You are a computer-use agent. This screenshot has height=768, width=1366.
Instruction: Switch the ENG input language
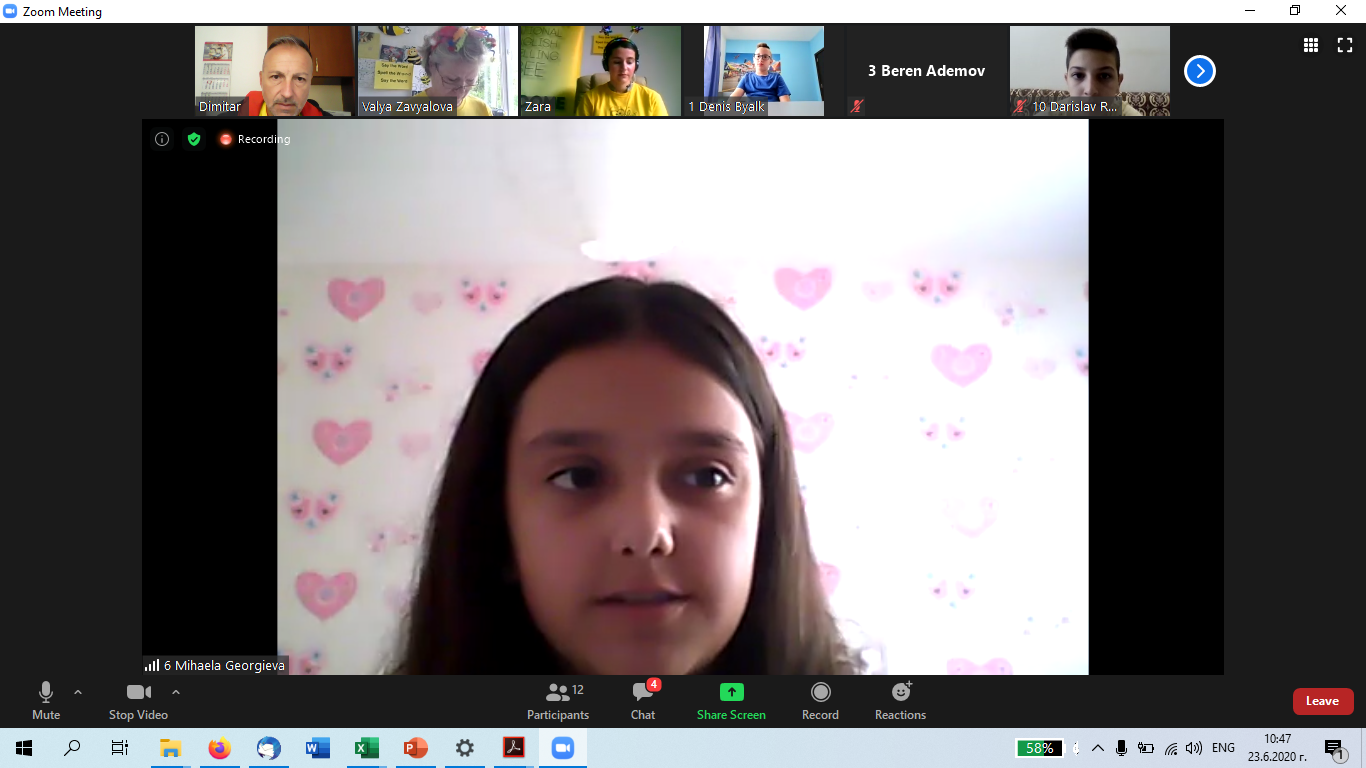click(x=1223, y=748)
